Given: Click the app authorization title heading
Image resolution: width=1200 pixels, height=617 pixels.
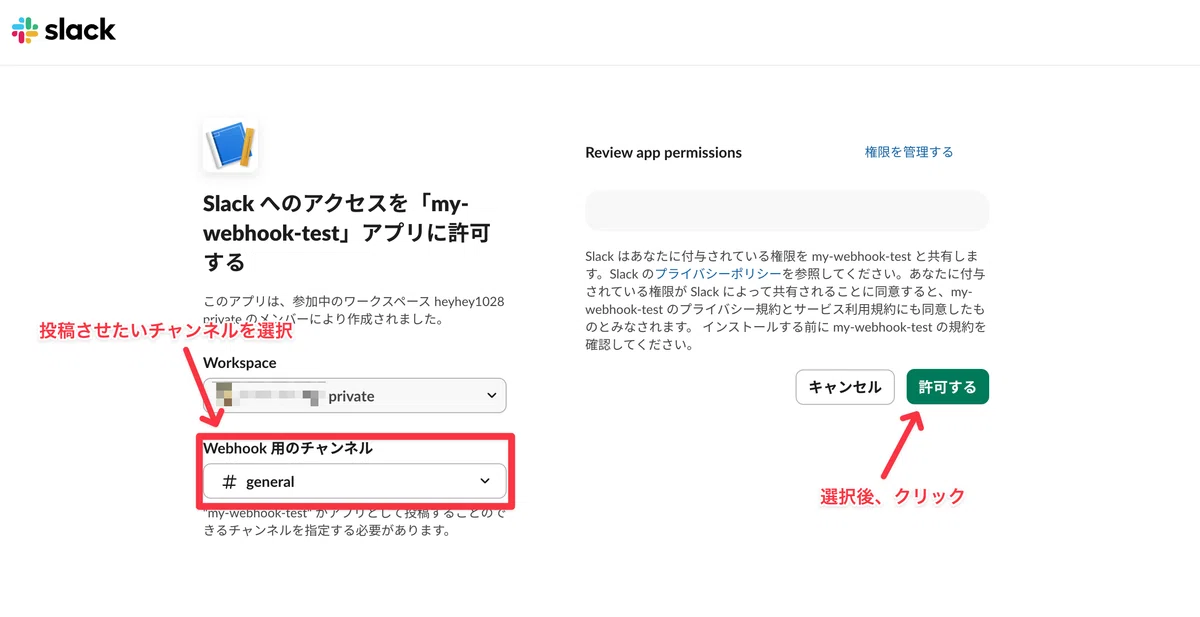Looking at the screenshot, I should pyautogui.click(x=347, y=233).
